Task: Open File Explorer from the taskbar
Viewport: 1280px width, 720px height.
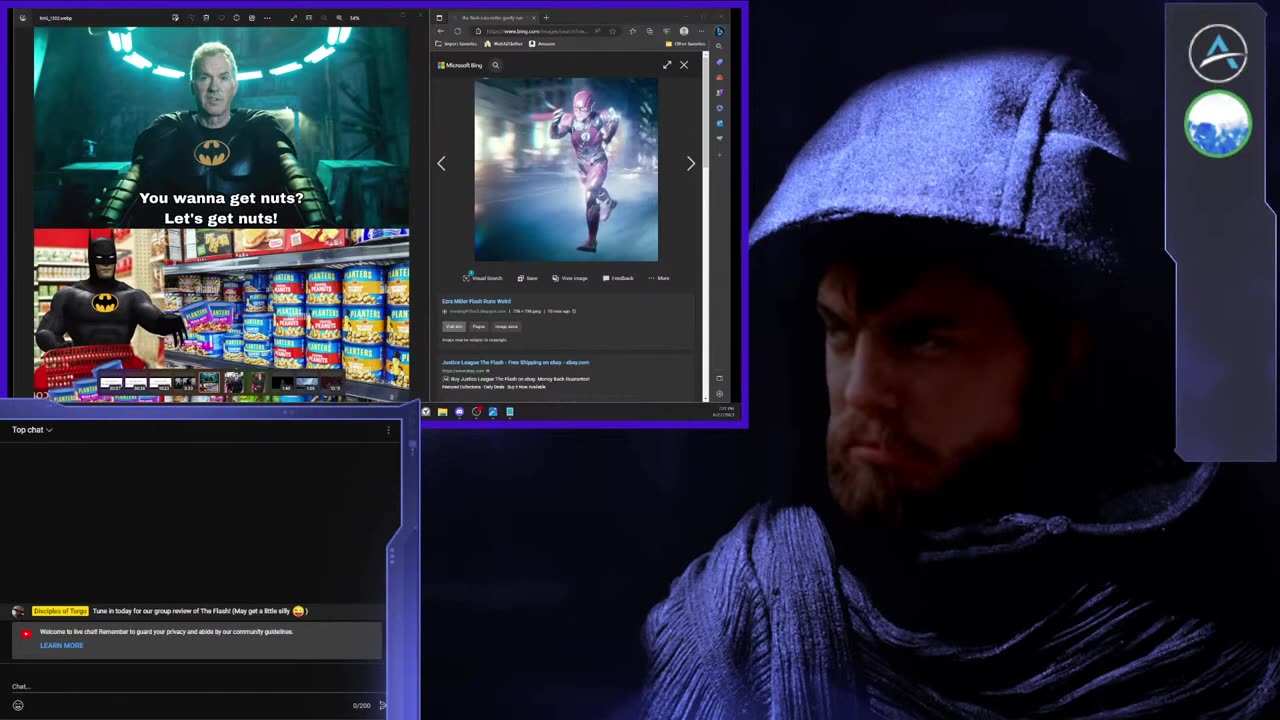Action: (442, 411)
